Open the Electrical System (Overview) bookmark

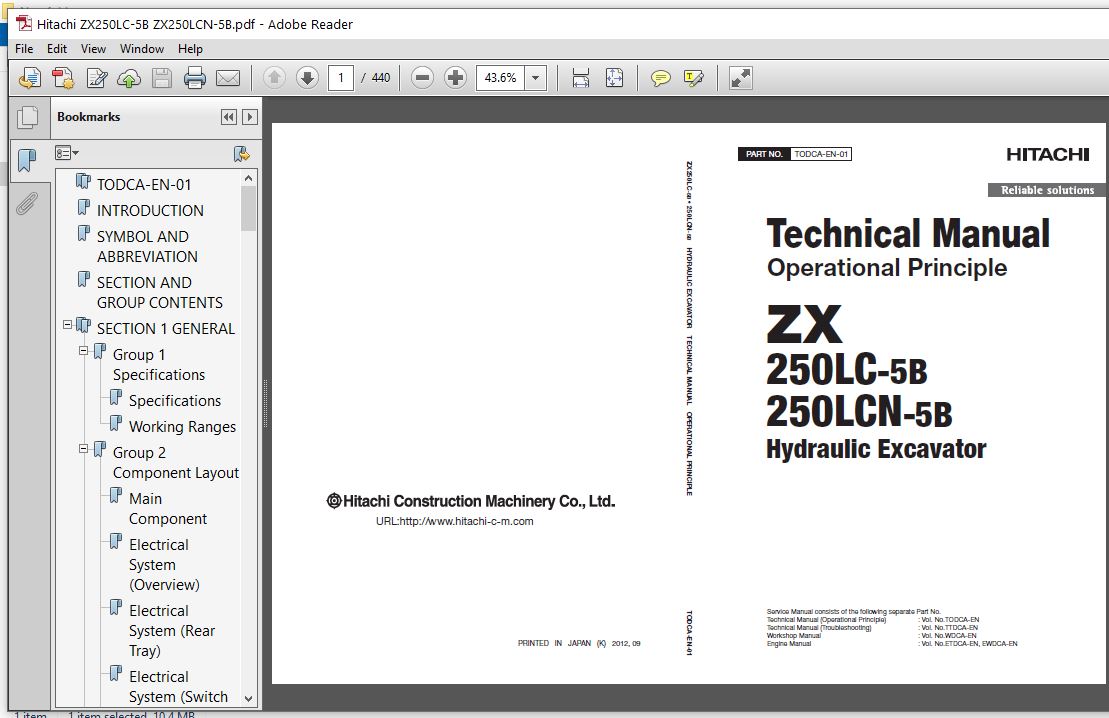point(164,564)
